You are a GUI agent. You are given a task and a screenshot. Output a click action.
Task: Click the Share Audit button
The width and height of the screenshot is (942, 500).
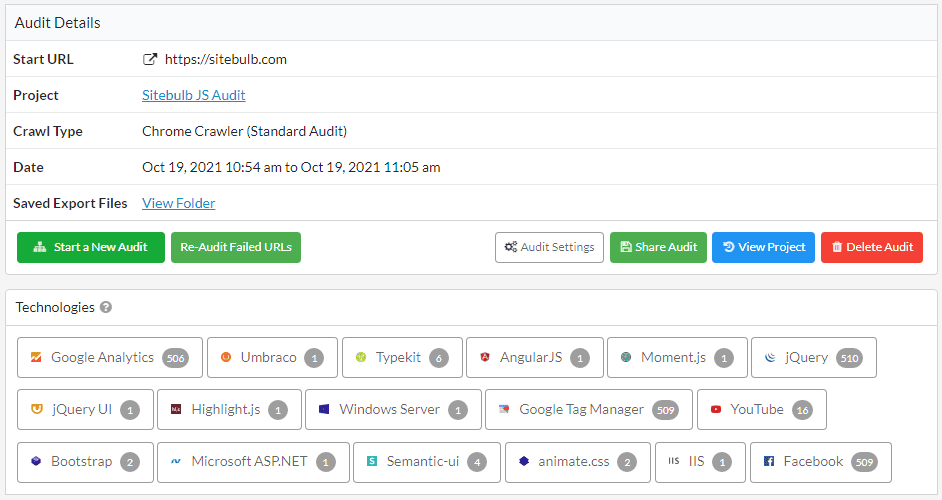click(x=658, y=247)
